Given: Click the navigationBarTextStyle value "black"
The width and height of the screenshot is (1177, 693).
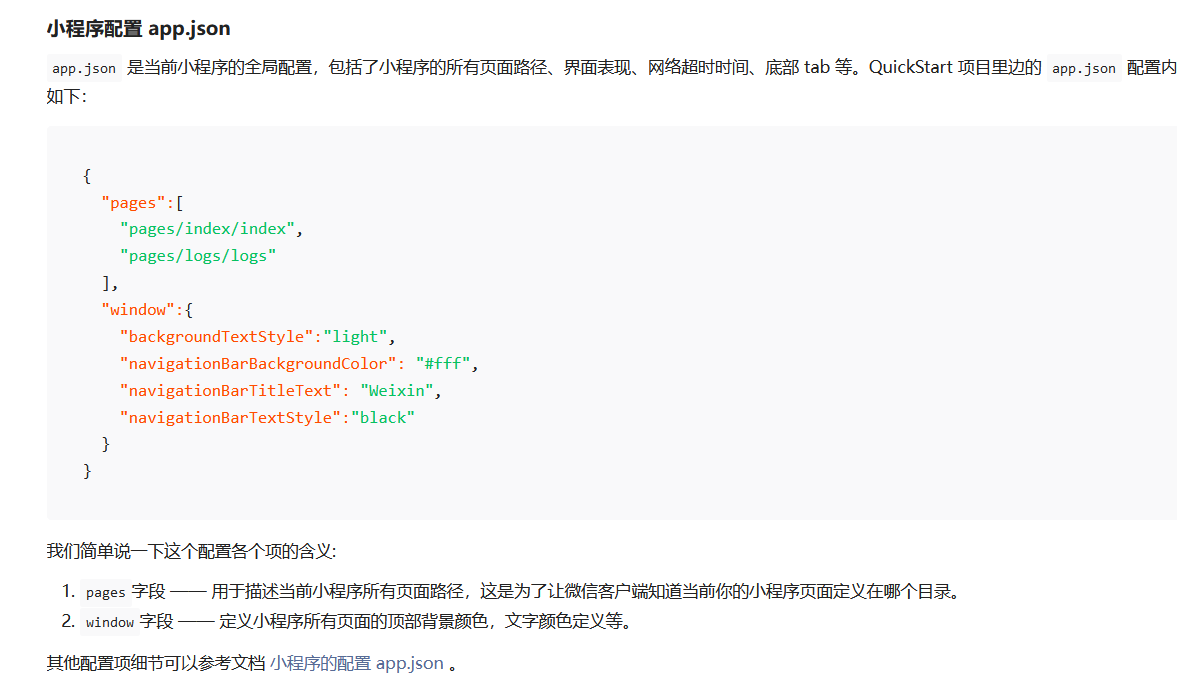Looking at the screenshot, I should click(384, 417).
